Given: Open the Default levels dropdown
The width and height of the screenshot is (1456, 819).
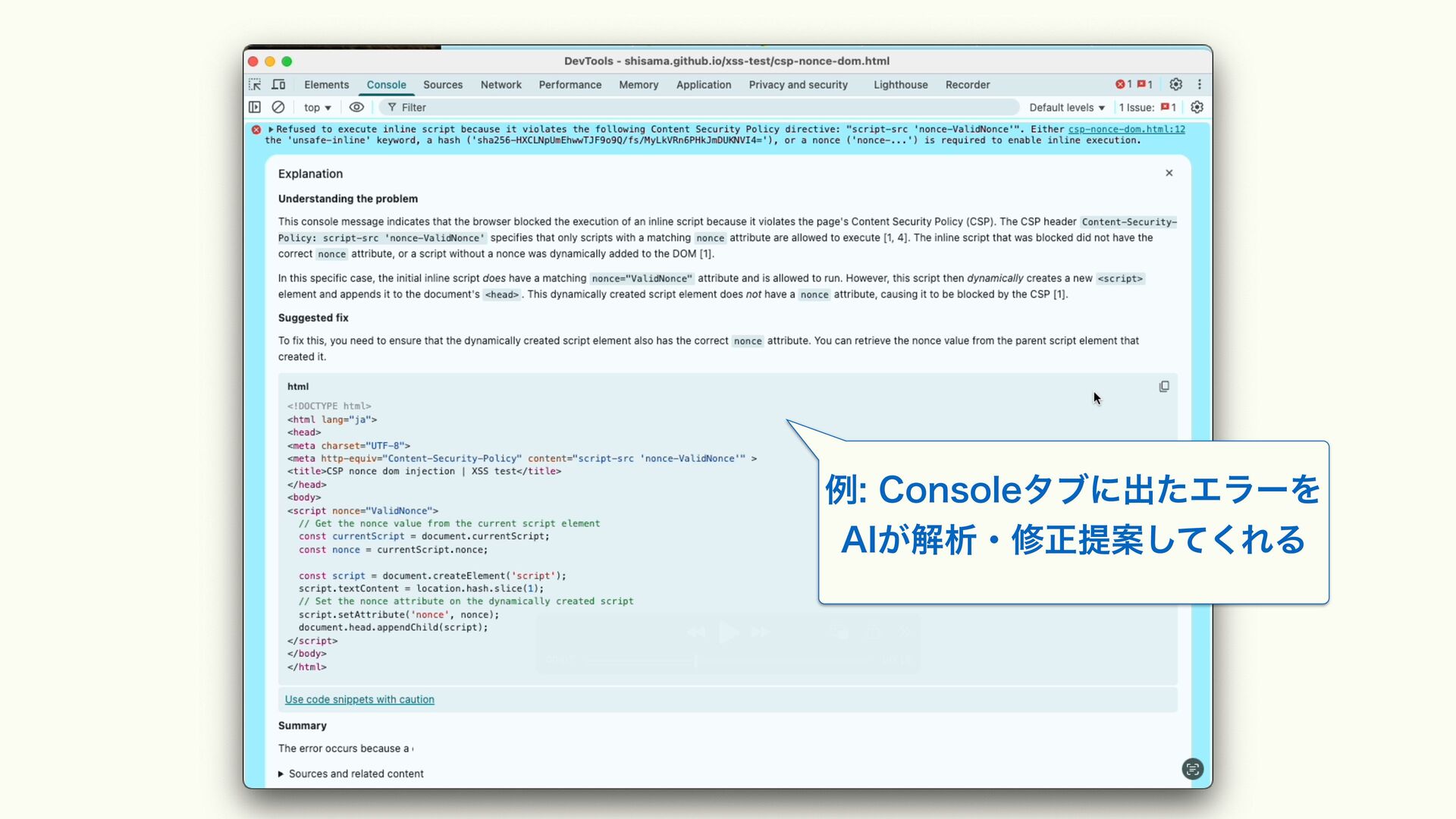Looking at the screenshot, I should [x=1066, y=108].
